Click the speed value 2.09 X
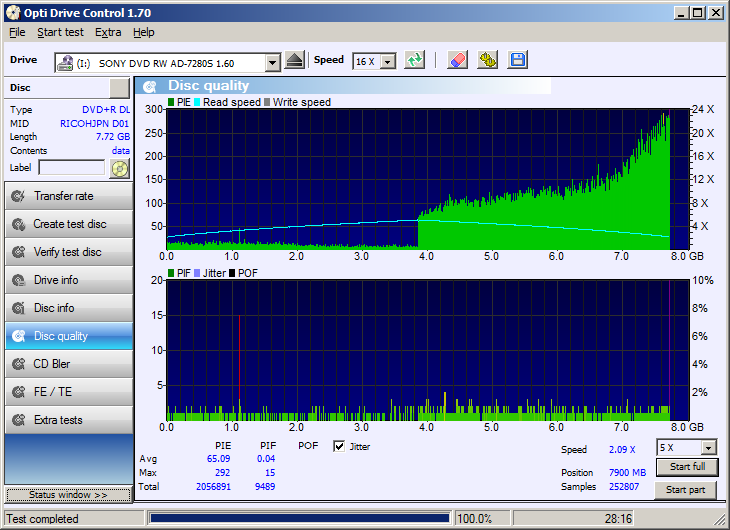Image resolution: width=730 pixels, height=530 pixels. pyautogui.click(x=622, y=449)
